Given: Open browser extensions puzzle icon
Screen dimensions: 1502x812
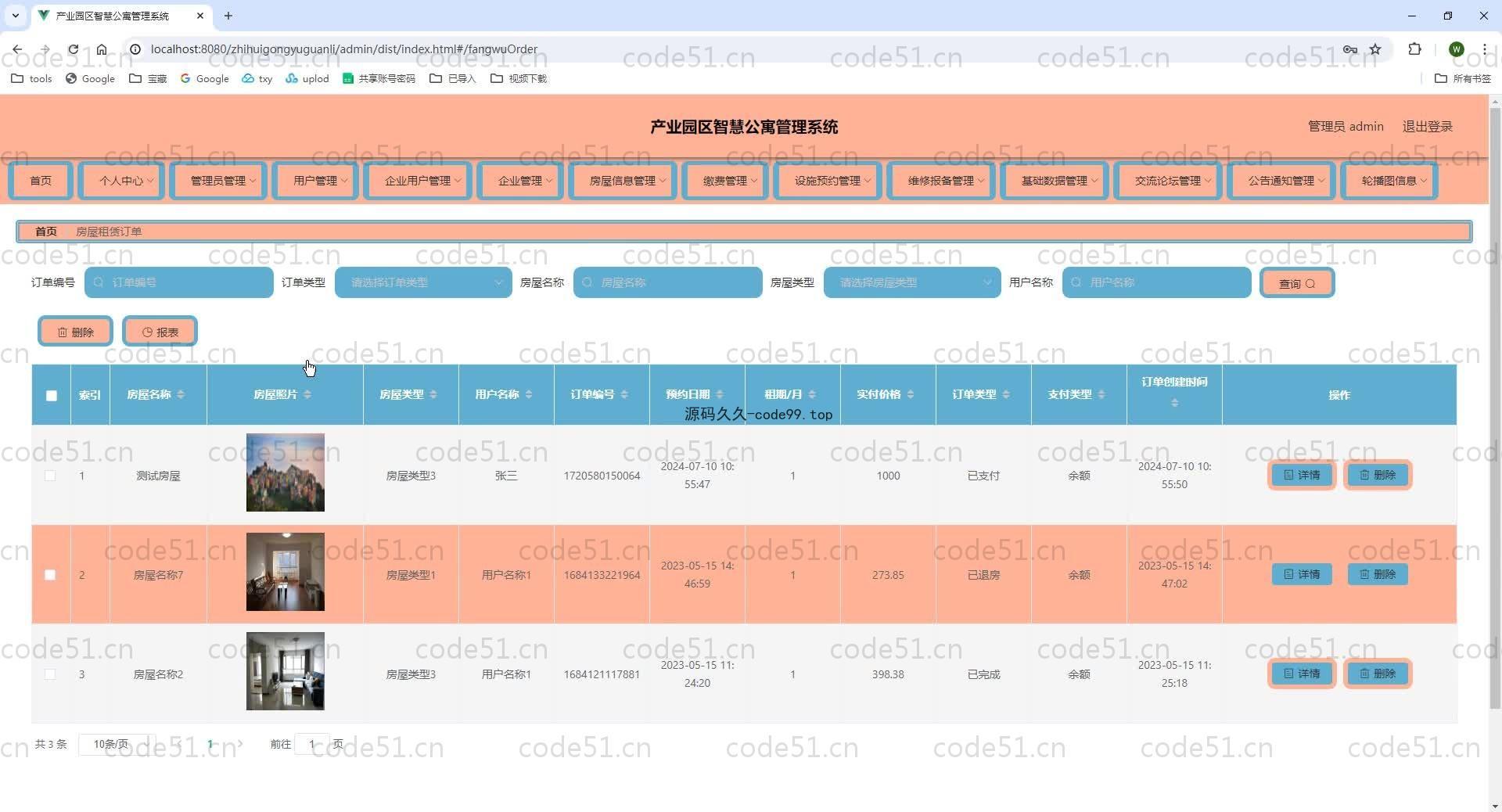Looking at the screenshot, I should 1414,49.
